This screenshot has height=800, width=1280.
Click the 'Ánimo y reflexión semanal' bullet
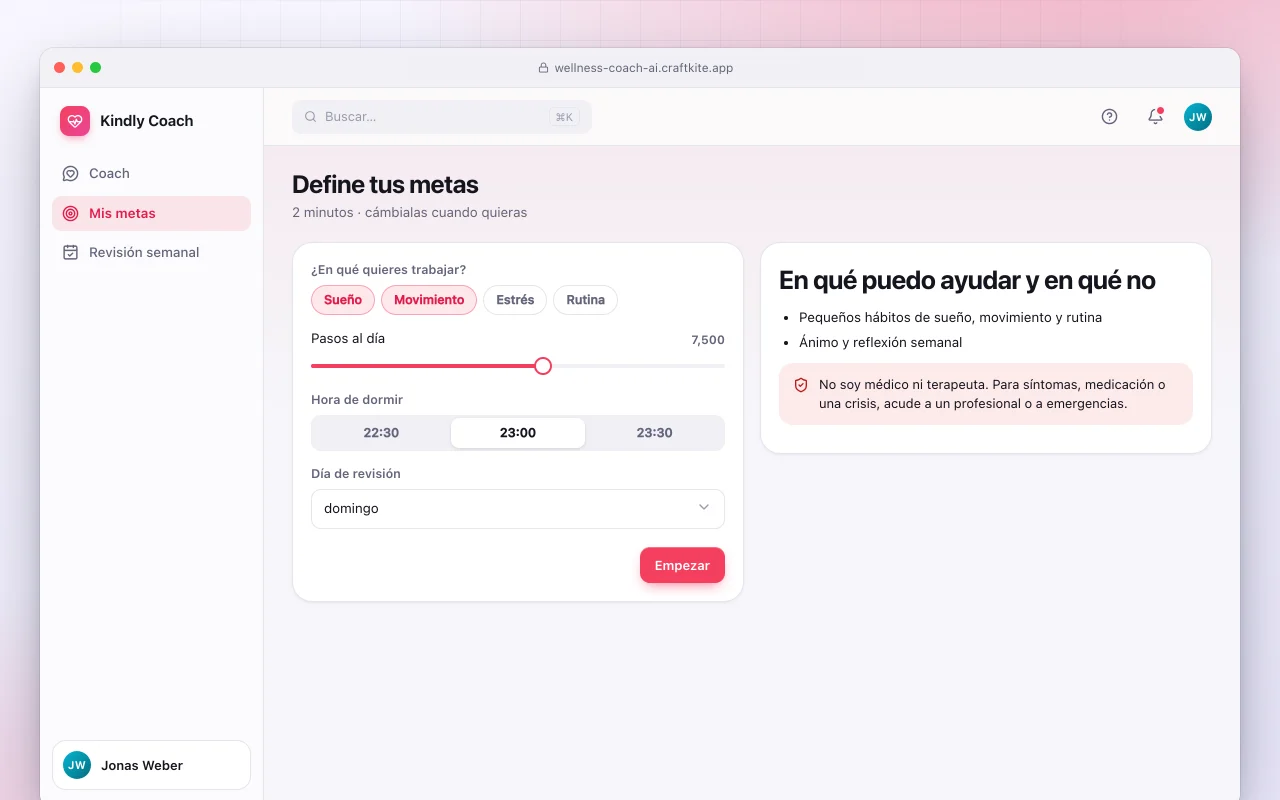[880, 342]
